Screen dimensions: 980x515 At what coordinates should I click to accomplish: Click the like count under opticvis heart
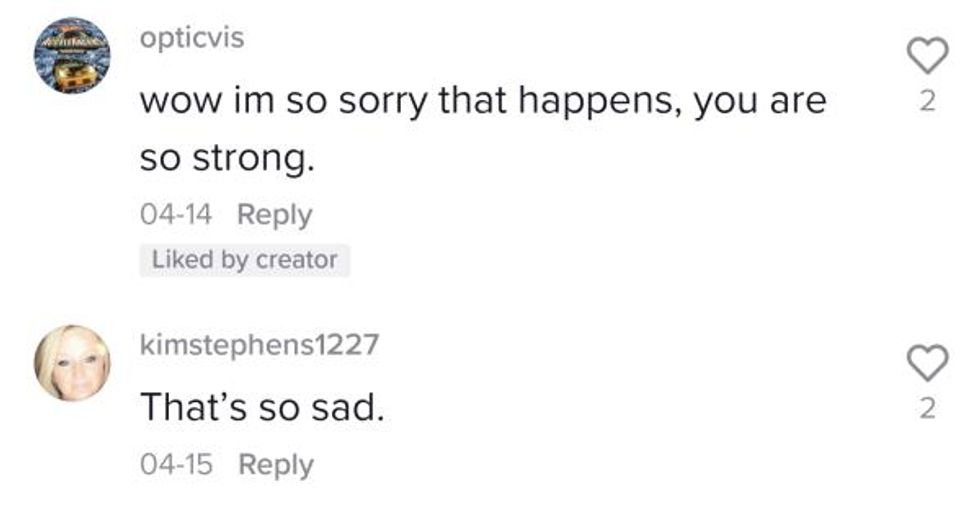(x=927, y=103)
